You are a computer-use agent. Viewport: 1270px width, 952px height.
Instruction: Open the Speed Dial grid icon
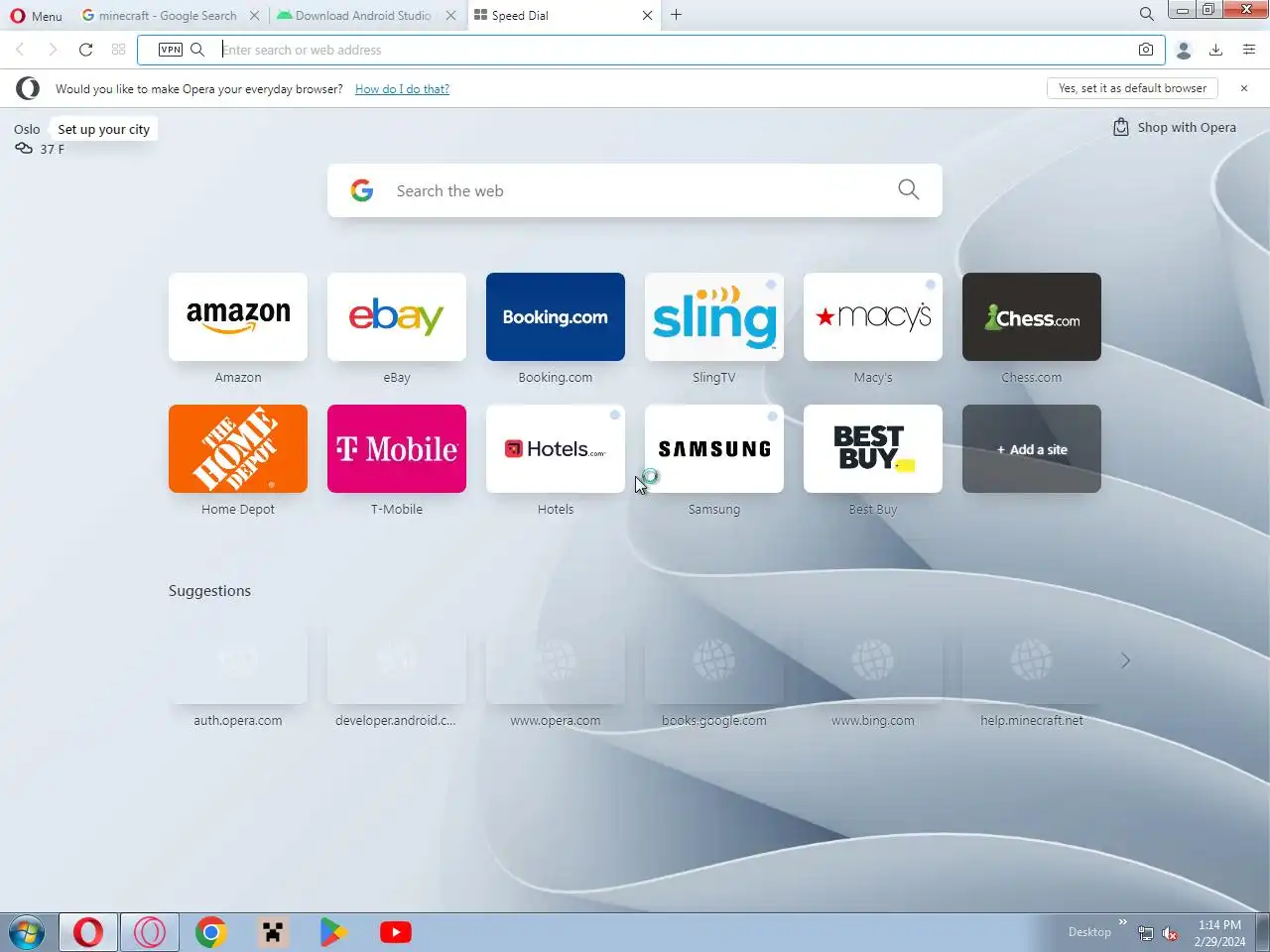[x=119, y=50]
